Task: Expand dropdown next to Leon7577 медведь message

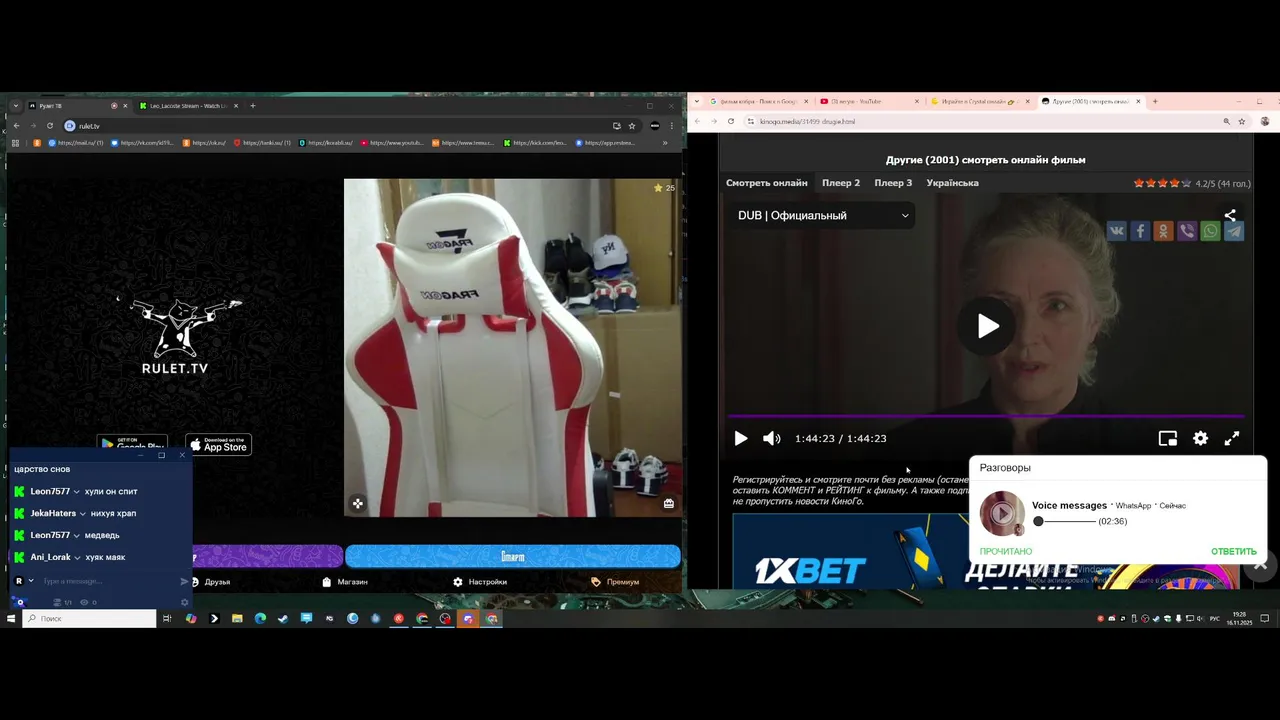Action: point(77,535)
